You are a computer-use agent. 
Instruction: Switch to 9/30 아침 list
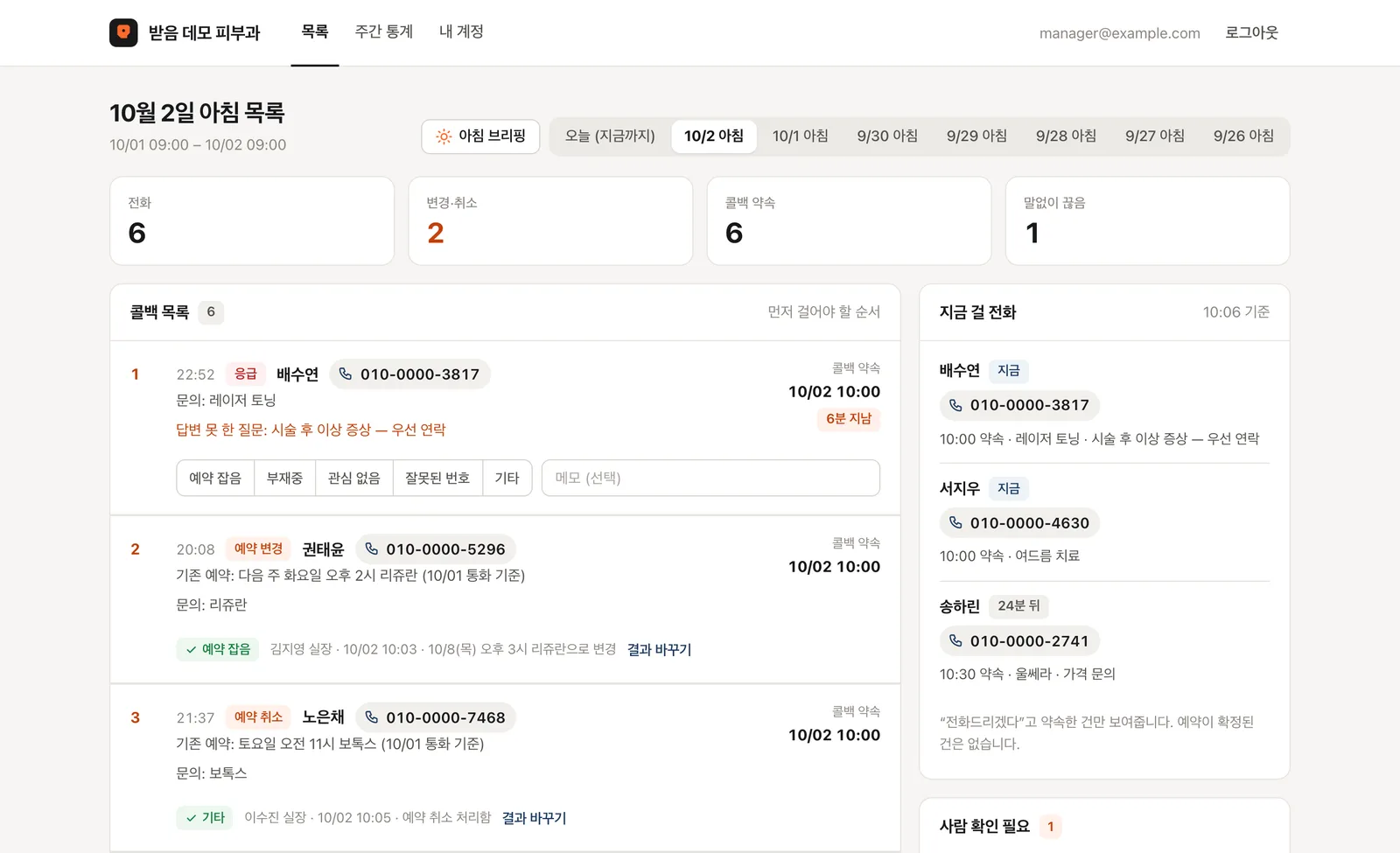tap(887, 136)
